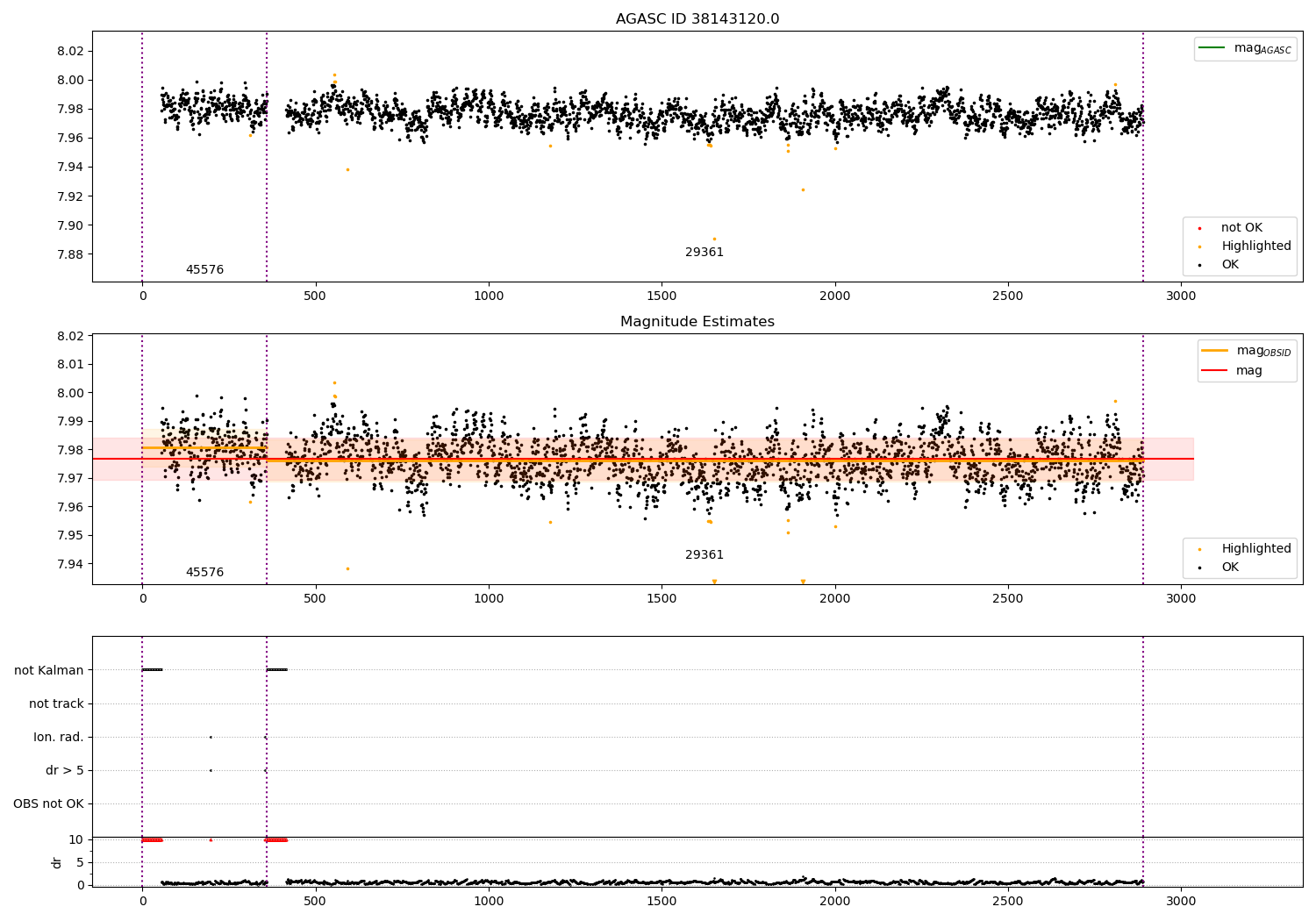Click the 'not track' axis label
1316x921 pixels.
(x=56, y=703)
